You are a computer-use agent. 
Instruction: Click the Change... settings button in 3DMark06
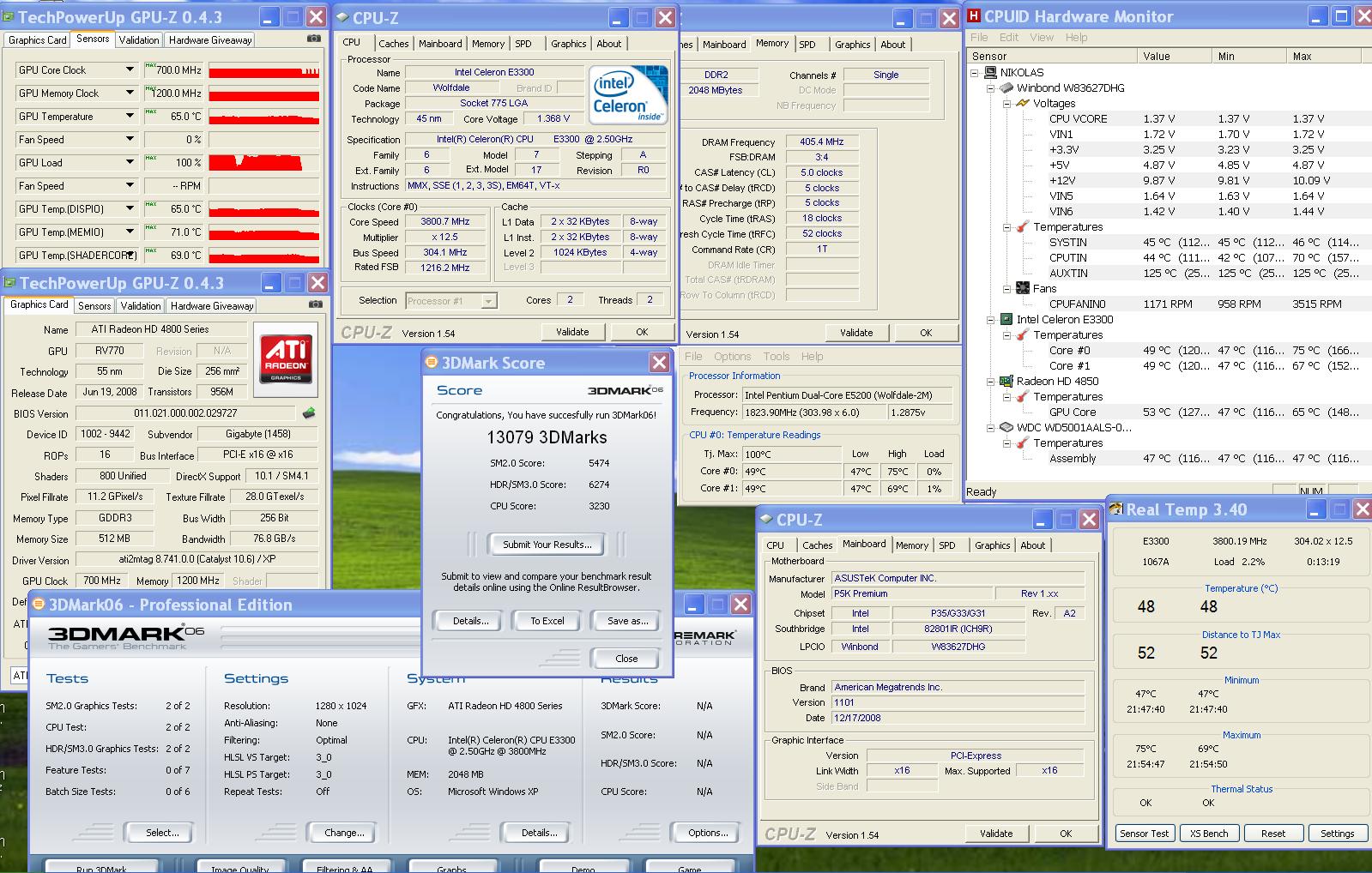[x=344, y=833]
